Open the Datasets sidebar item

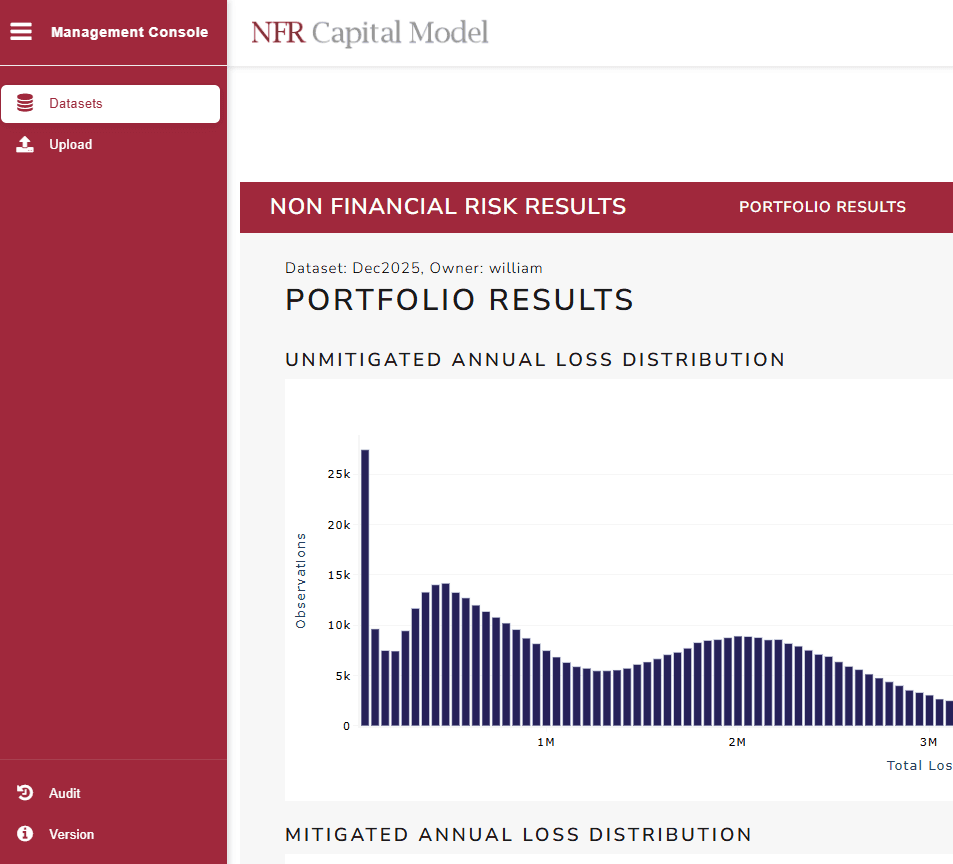click(111, 104)
